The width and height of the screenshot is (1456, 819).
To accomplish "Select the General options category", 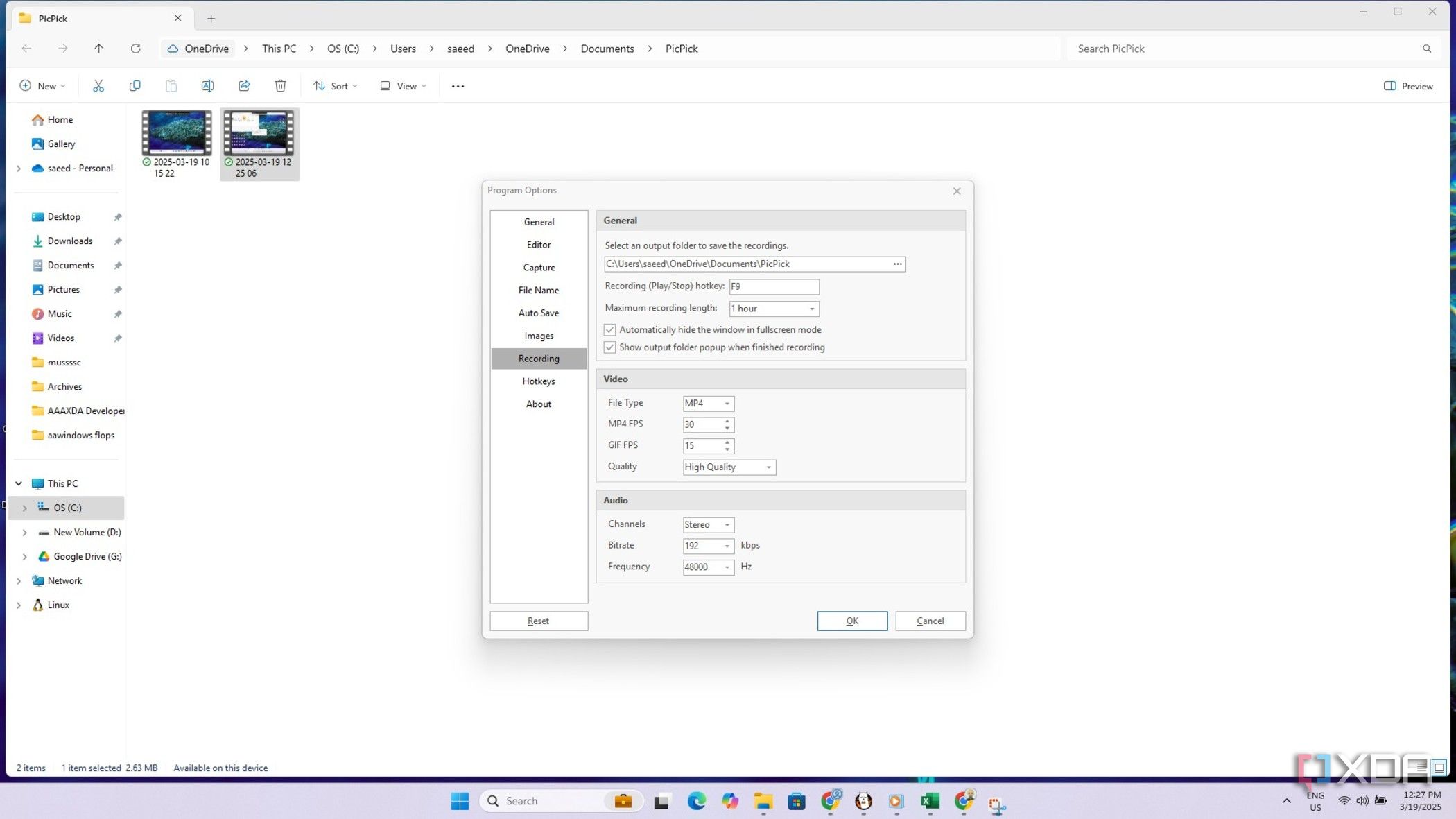I will pos(539,222).
